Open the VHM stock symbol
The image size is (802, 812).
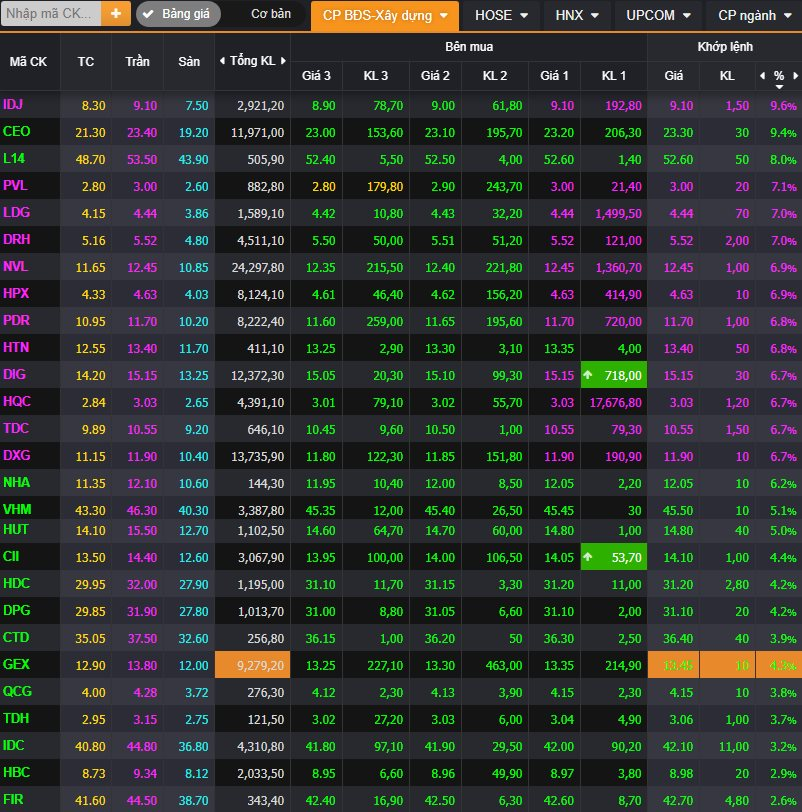click(17, 510)
